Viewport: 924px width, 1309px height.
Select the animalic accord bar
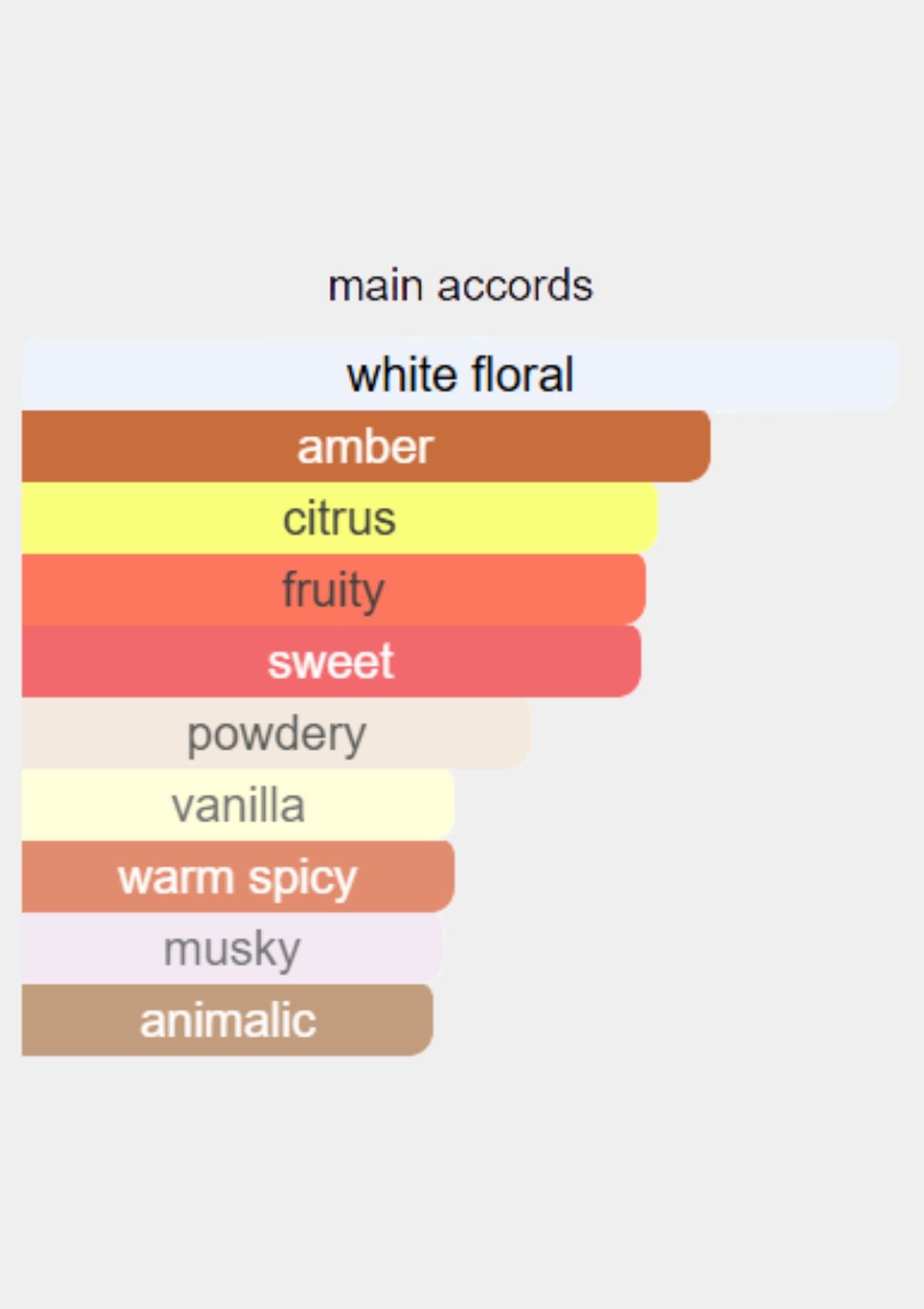click(227, 1019)
